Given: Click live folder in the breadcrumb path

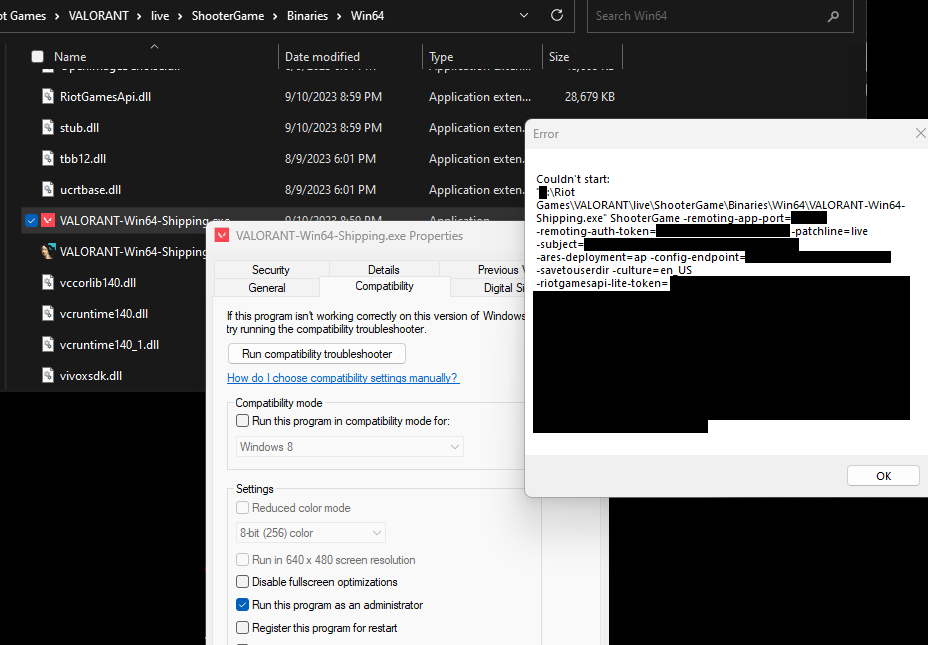Looking at the screenshot, I should pyautogui.click(x=160, y=16).
